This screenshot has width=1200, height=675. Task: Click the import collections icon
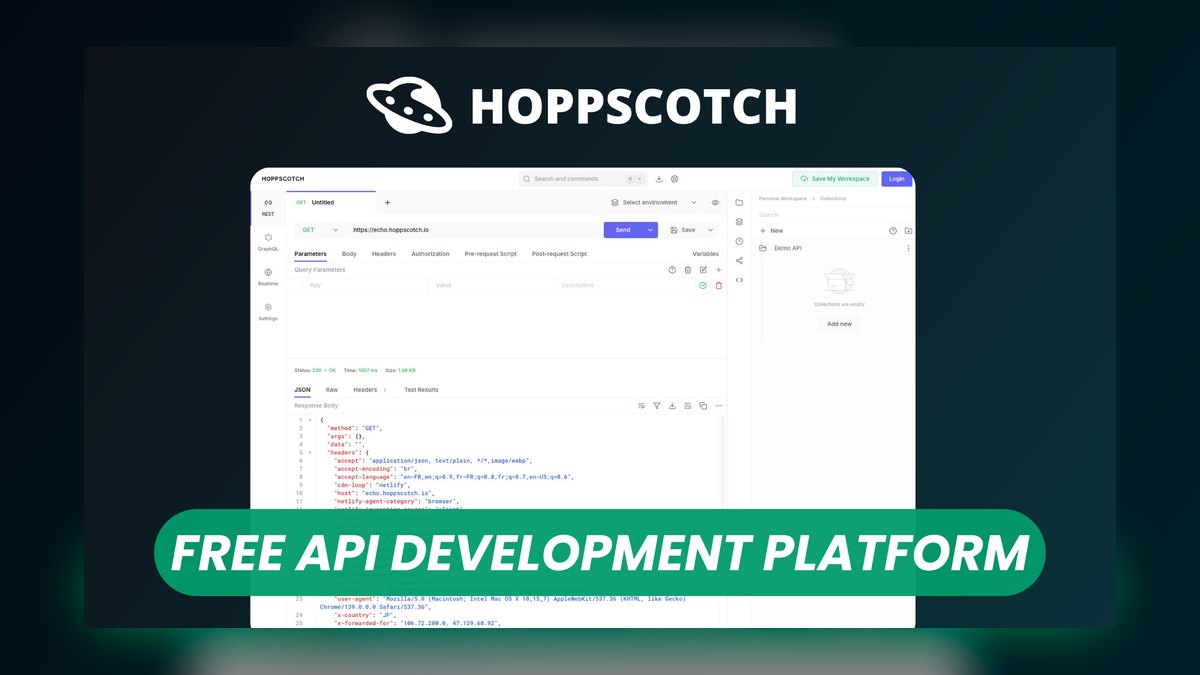[908, 231]
